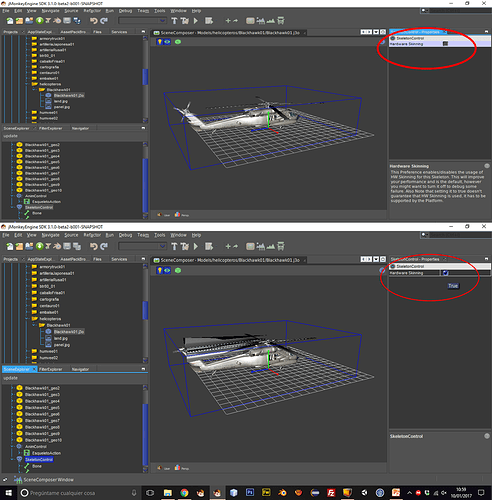Collapse the AnimControl node in upper SceneExplorer tree
This screenshot has height=500, width=492.
13,196
